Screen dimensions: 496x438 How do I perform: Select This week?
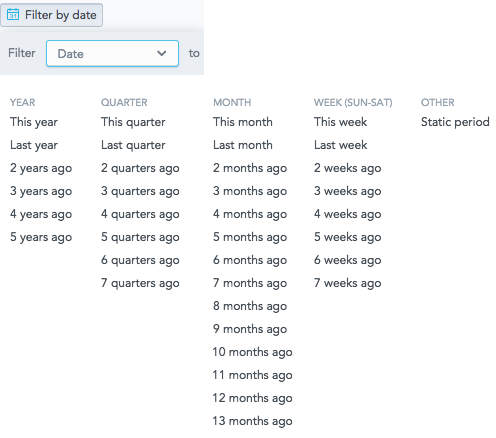pos(340,122)
